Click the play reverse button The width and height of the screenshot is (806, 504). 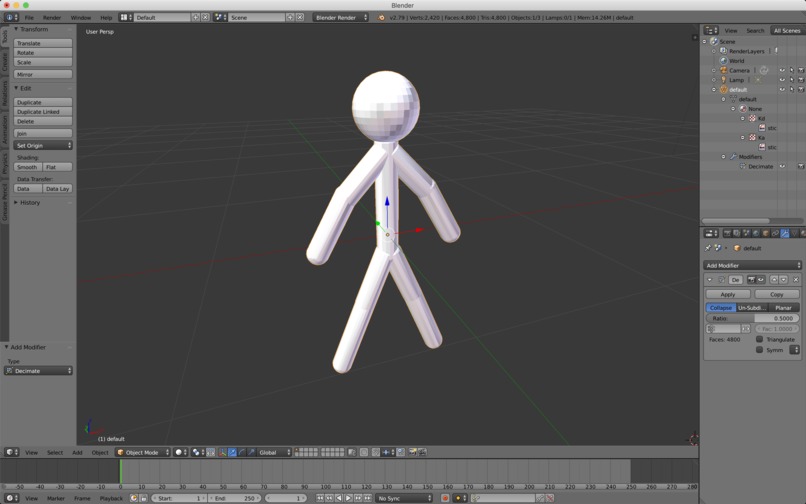[338, 498]
